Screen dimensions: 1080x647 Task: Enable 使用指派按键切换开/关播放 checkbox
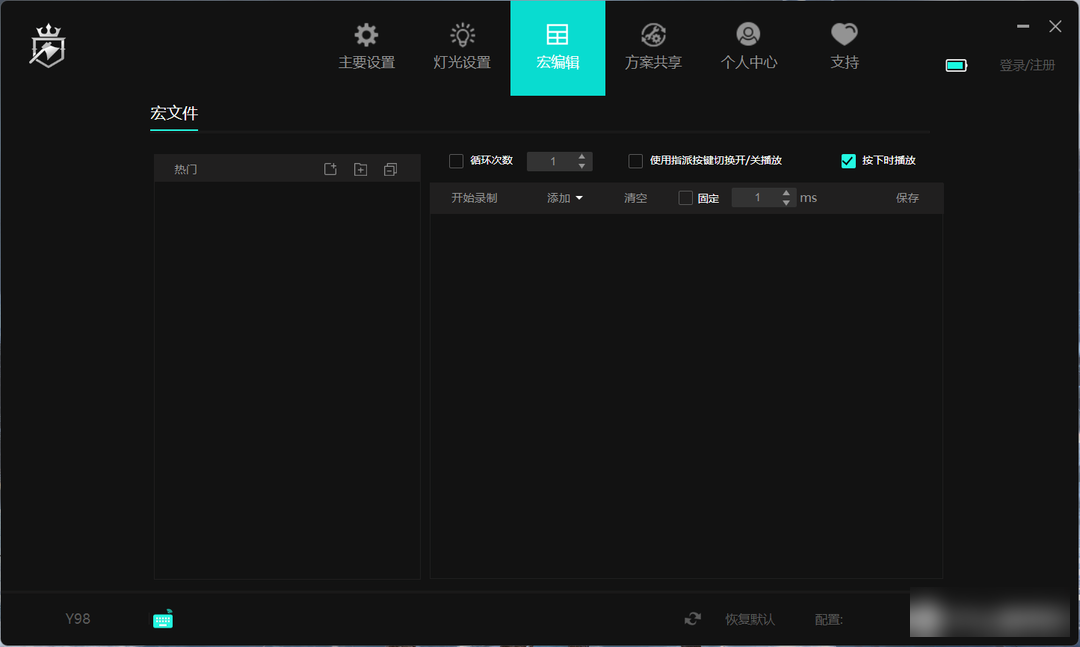tap(636, 161)
